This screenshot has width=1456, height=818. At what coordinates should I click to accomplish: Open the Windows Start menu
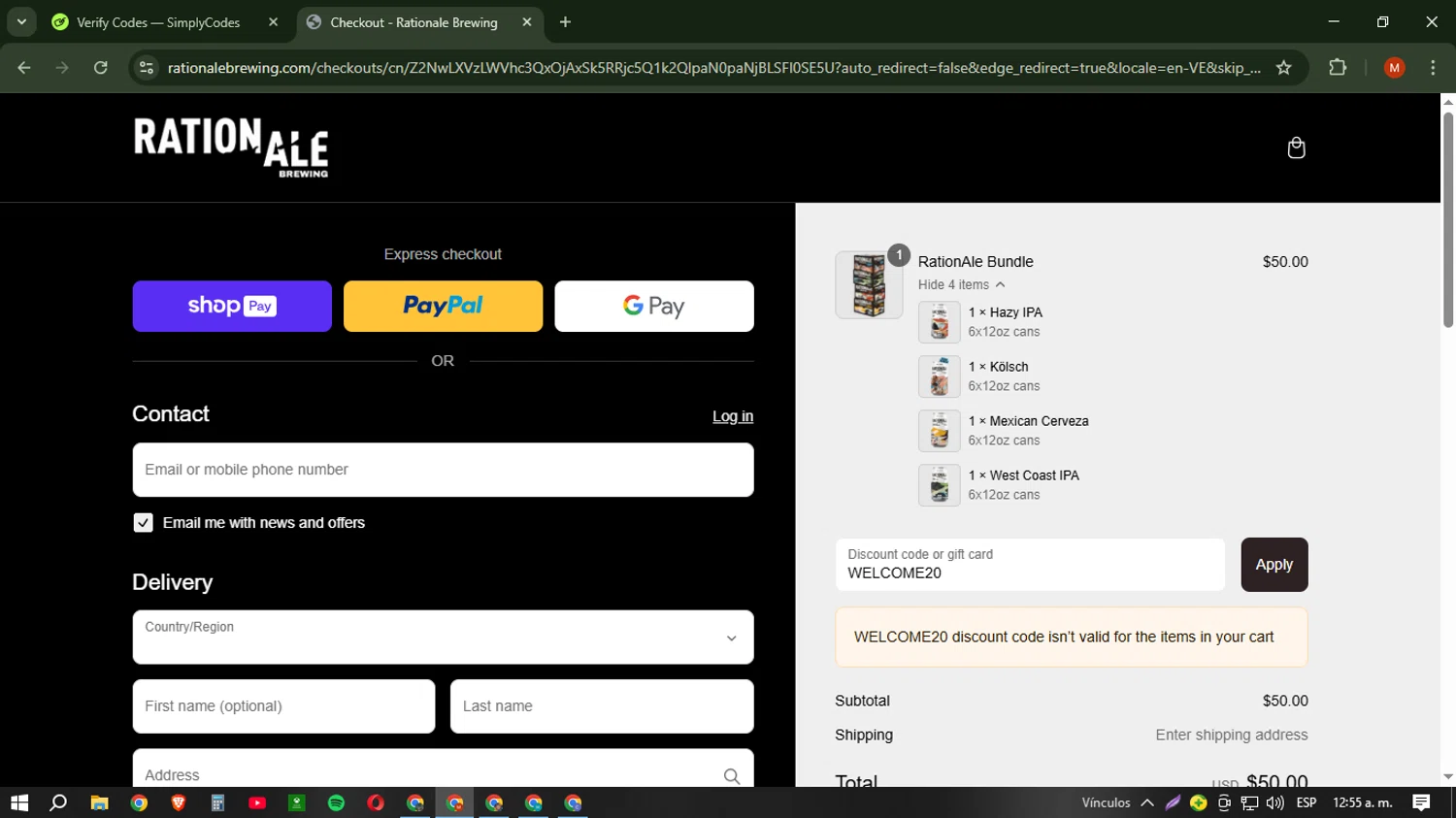[19, 802]
